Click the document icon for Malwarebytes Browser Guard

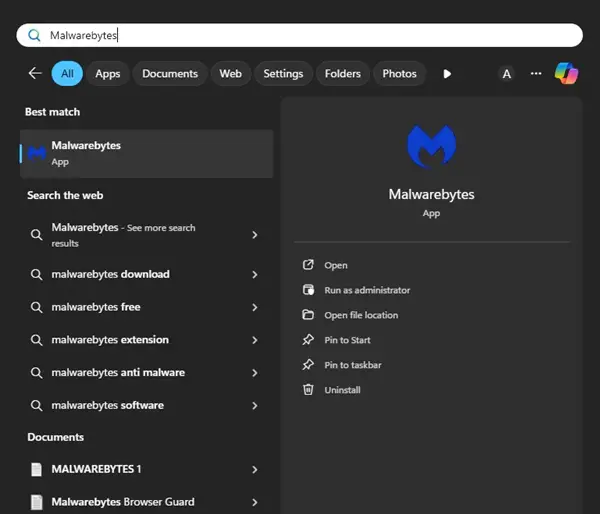tap(36, 502)
